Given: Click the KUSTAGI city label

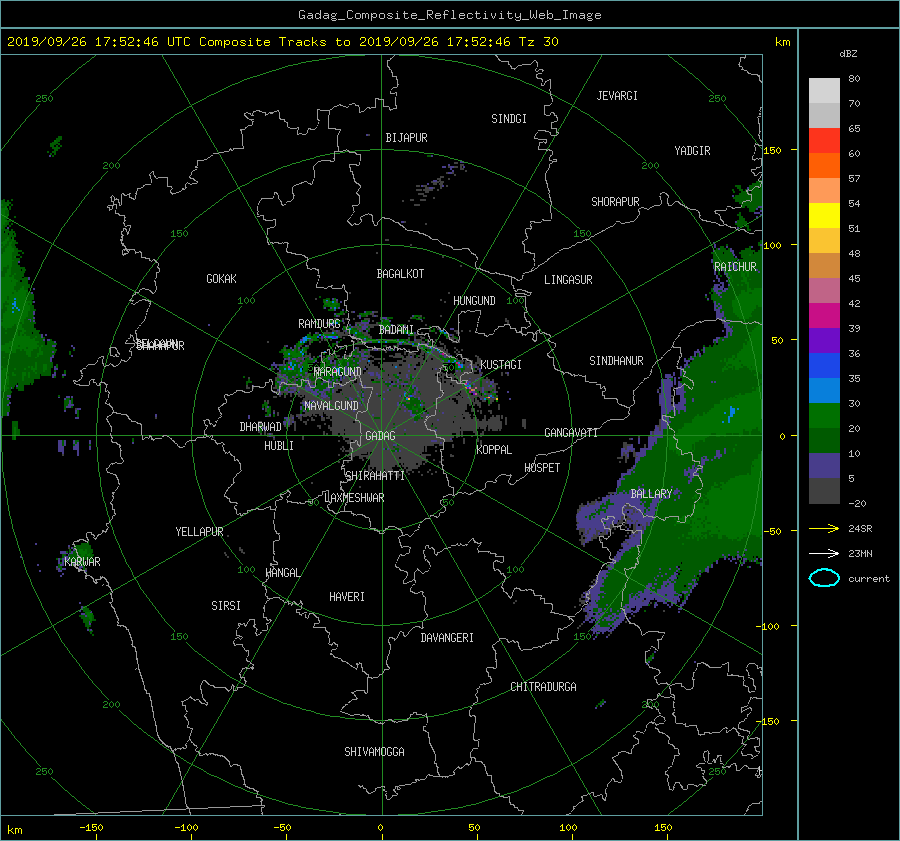Looking at the screenshot, I should [x=501, y=365].
